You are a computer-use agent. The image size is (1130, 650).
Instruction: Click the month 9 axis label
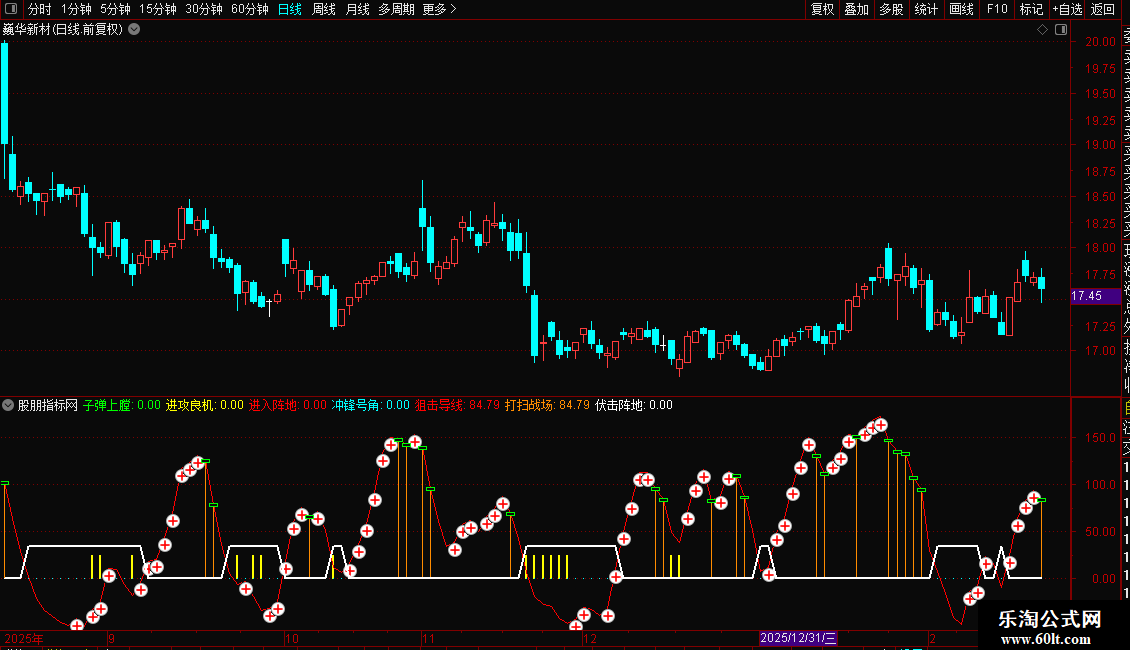pos(112,638)
